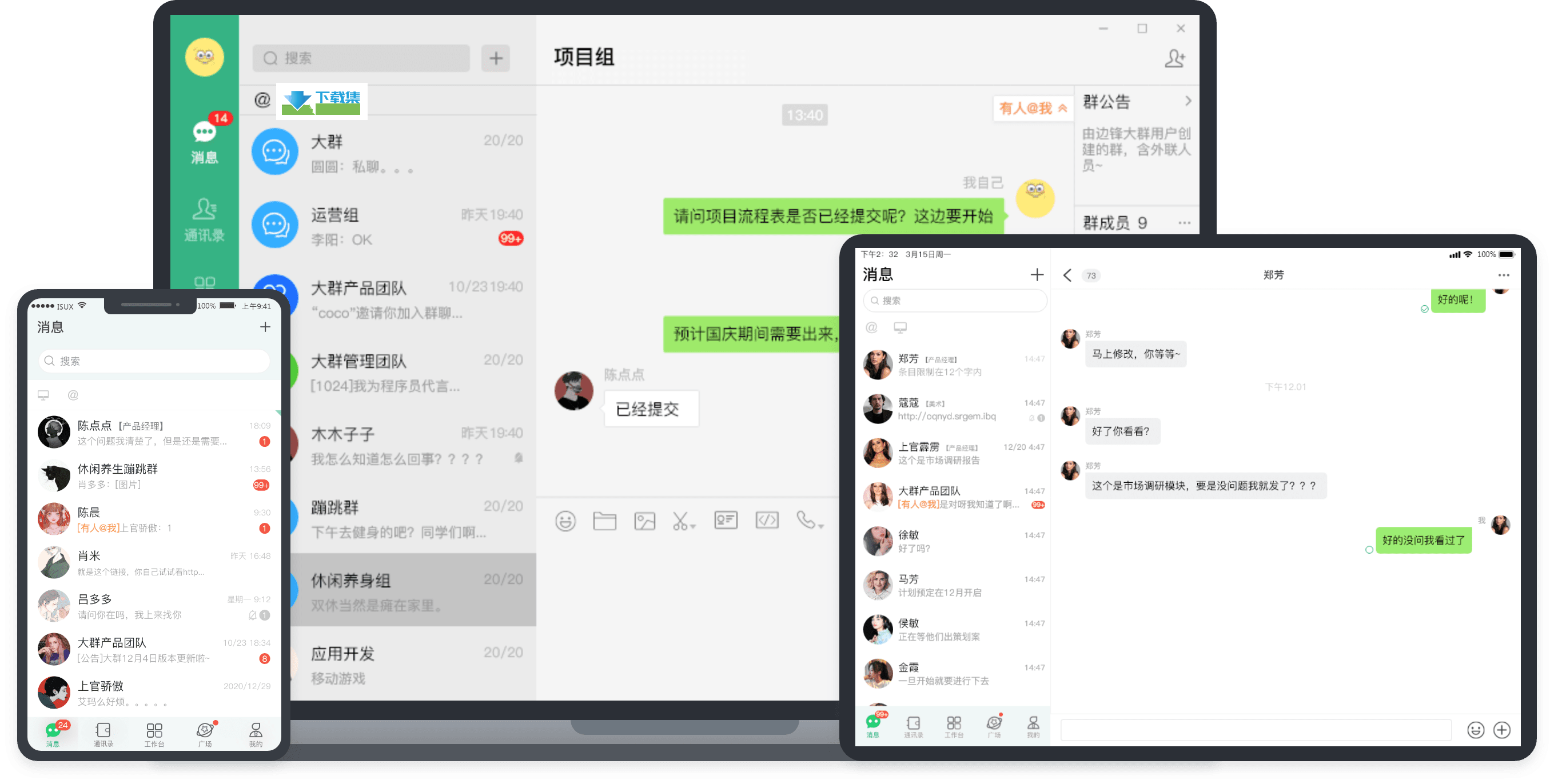Tap the @ filter icon on the tablet

click(871, 327)
